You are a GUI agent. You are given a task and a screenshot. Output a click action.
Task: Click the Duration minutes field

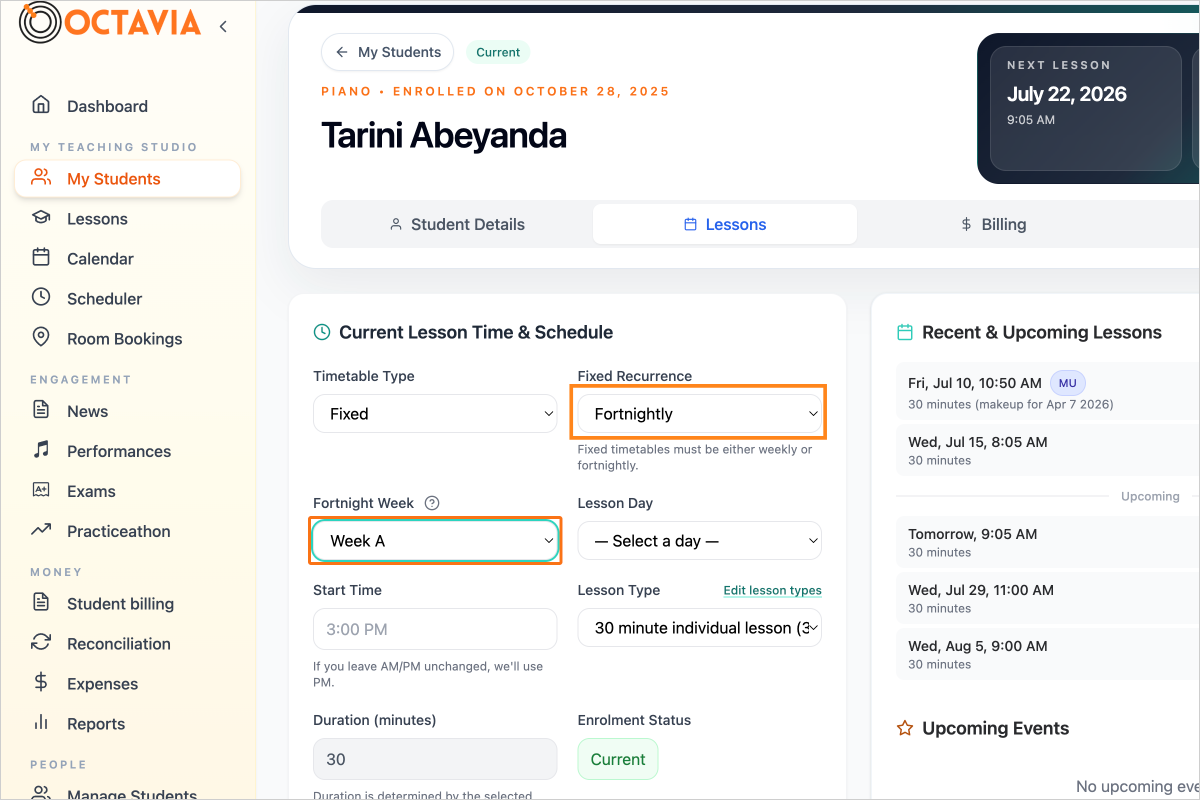[x=435, y=759]
